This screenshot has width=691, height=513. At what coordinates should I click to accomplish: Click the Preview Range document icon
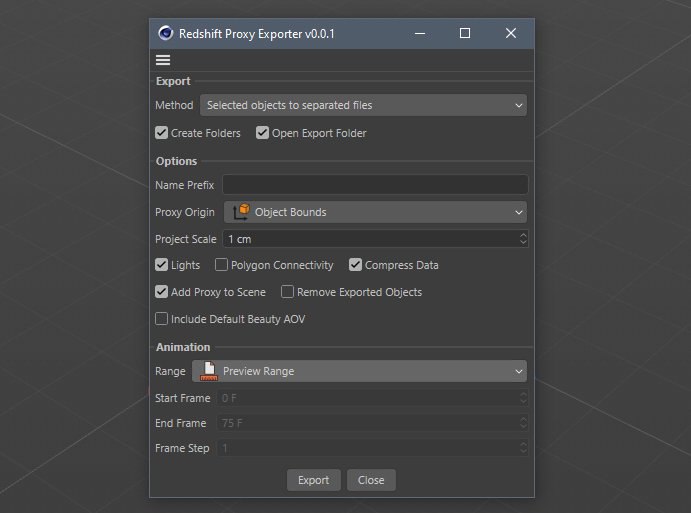coord(209,371)
